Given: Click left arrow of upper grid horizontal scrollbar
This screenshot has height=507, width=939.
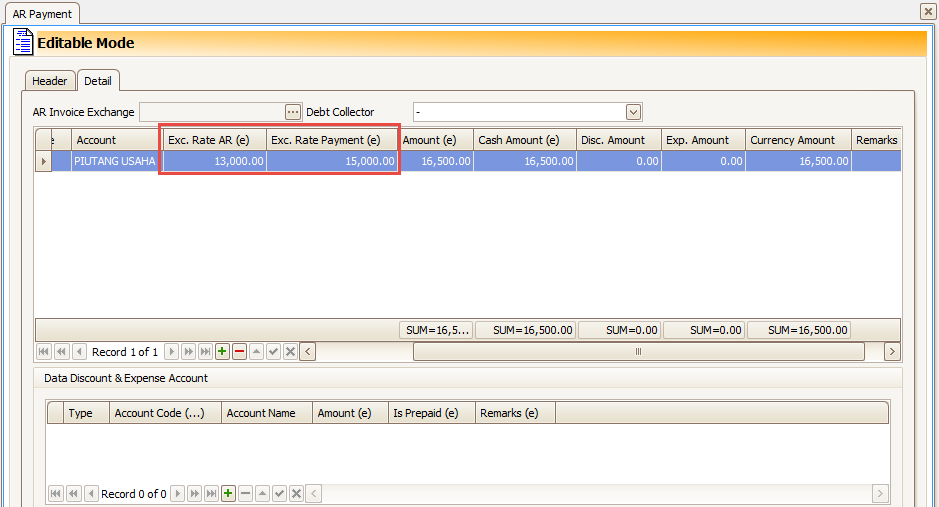Looking at the screenshot, I should [308, 351].
